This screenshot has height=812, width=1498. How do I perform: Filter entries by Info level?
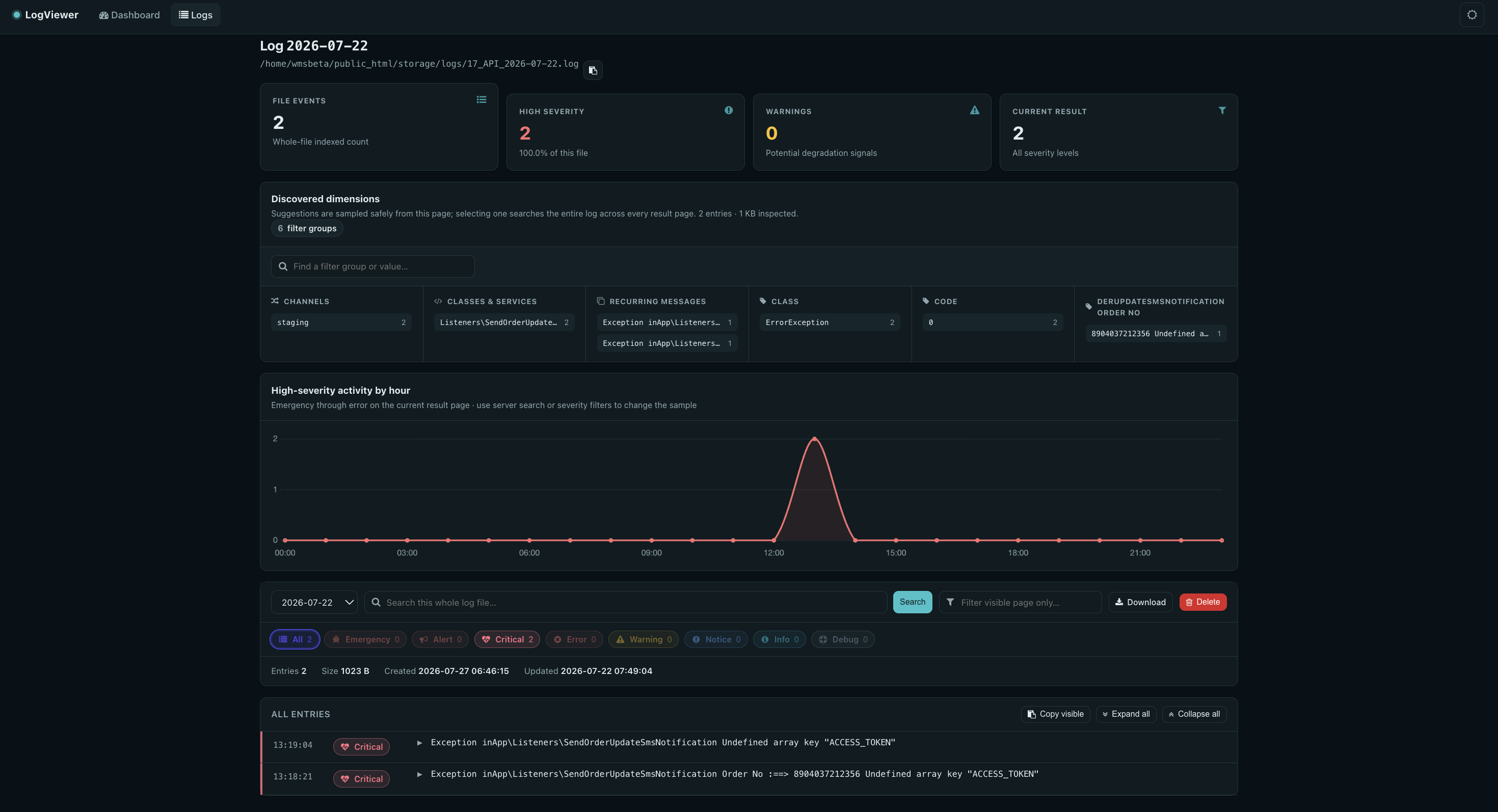coord(779,639)
